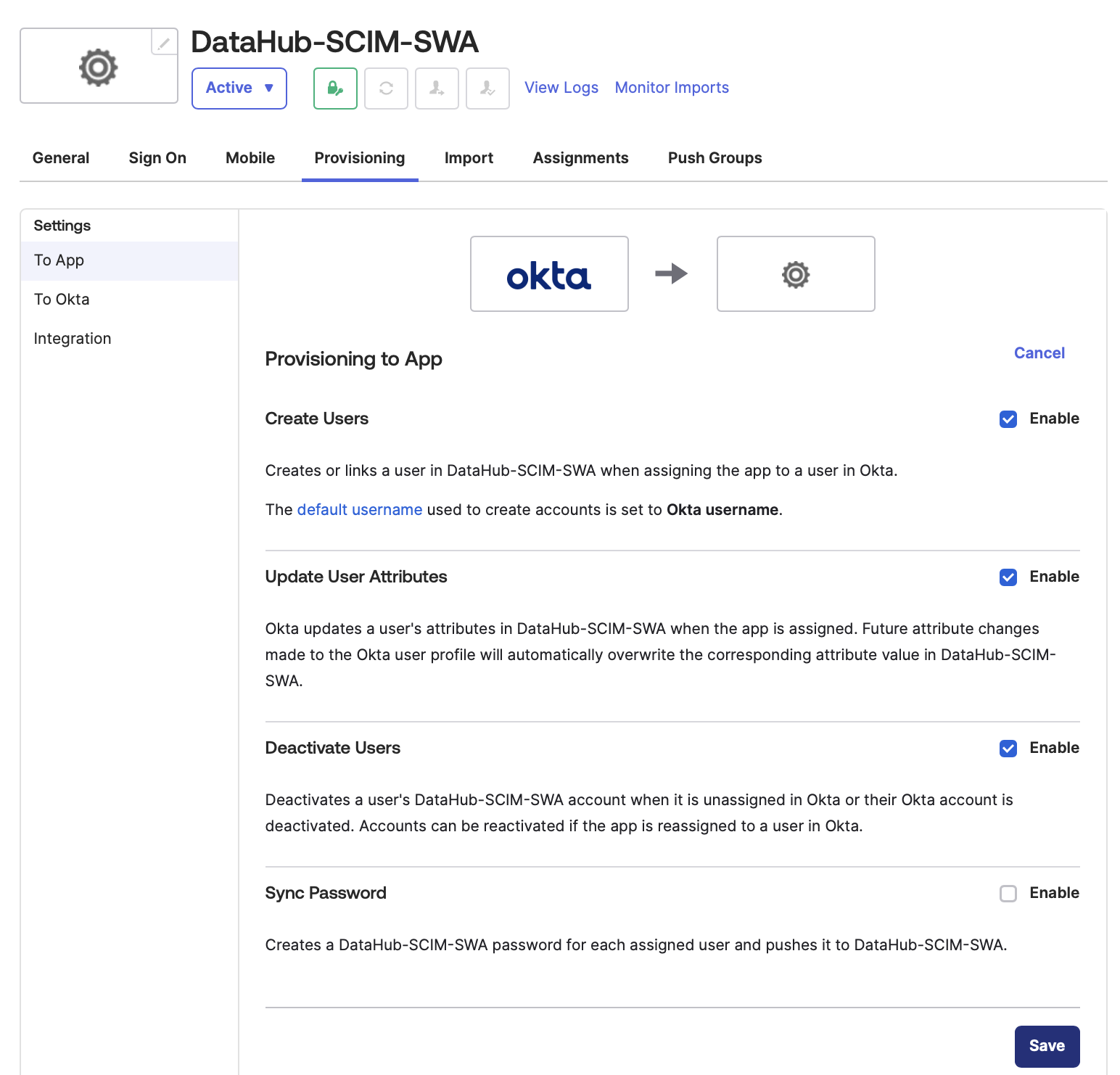Viewport: 1120px width, 1075px height.
Task: Click the Deactivate Users heading
Action: [x=333, y=748]
